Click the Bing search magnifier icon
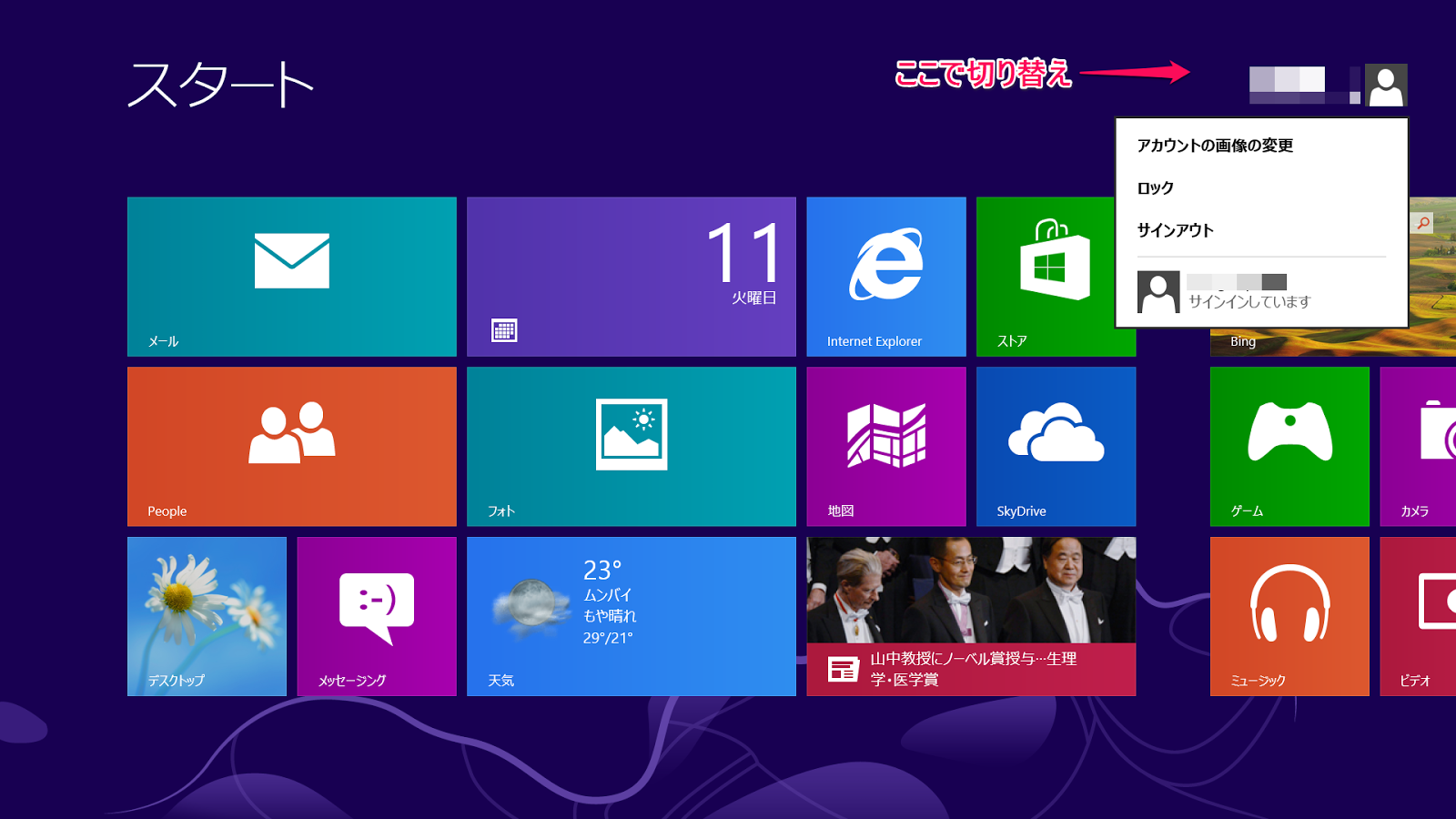 tap(1423, 223)
